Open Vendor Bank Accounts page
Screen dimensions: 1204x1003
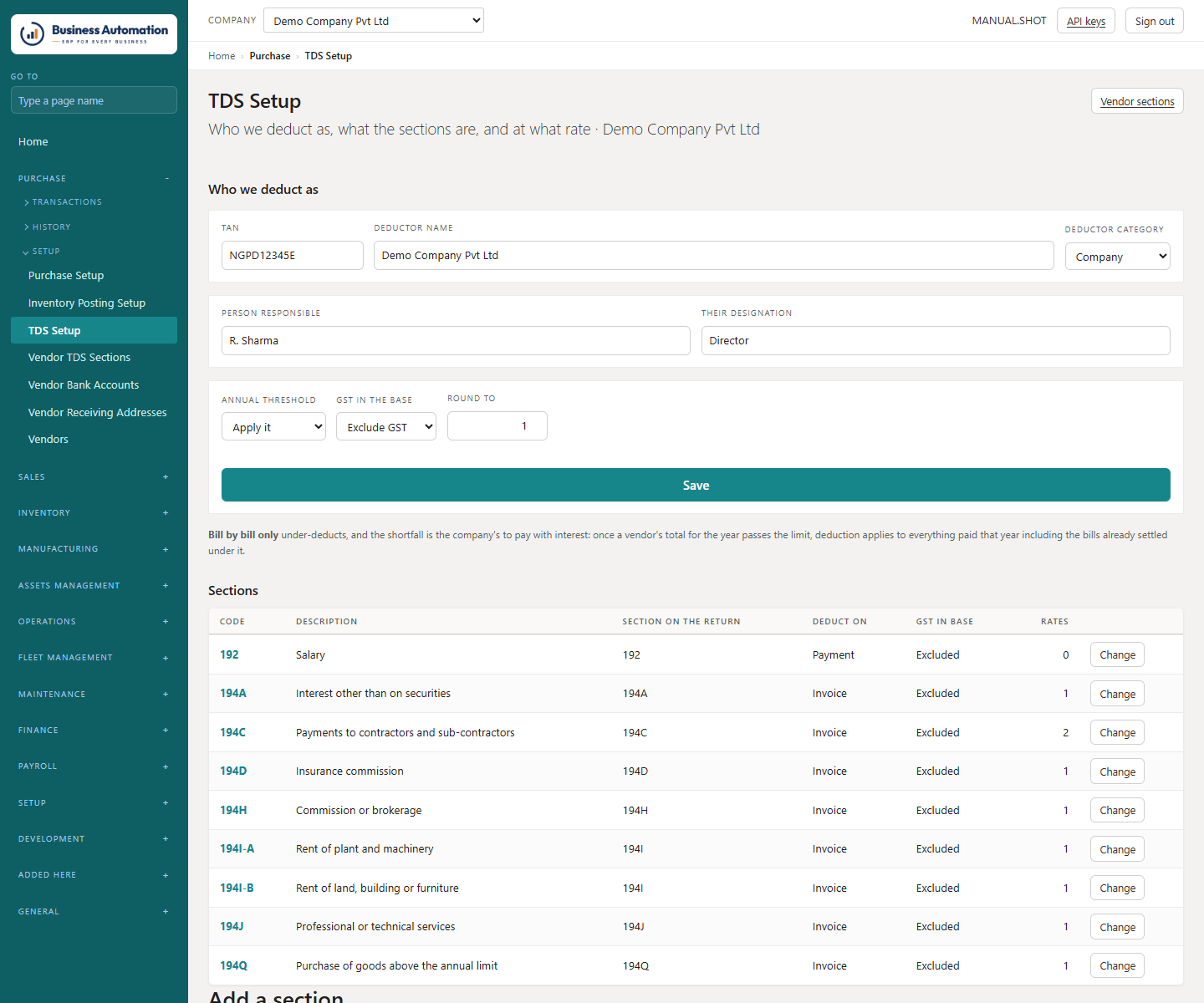pyautogui.click(x=94, y=385)
